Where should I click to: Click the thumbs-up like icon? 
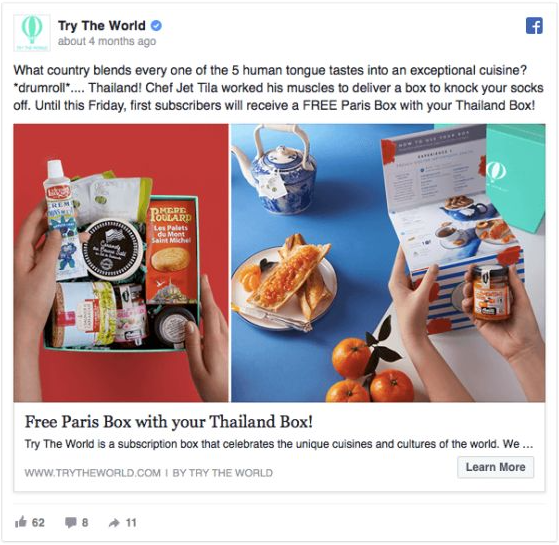point(21,522)
